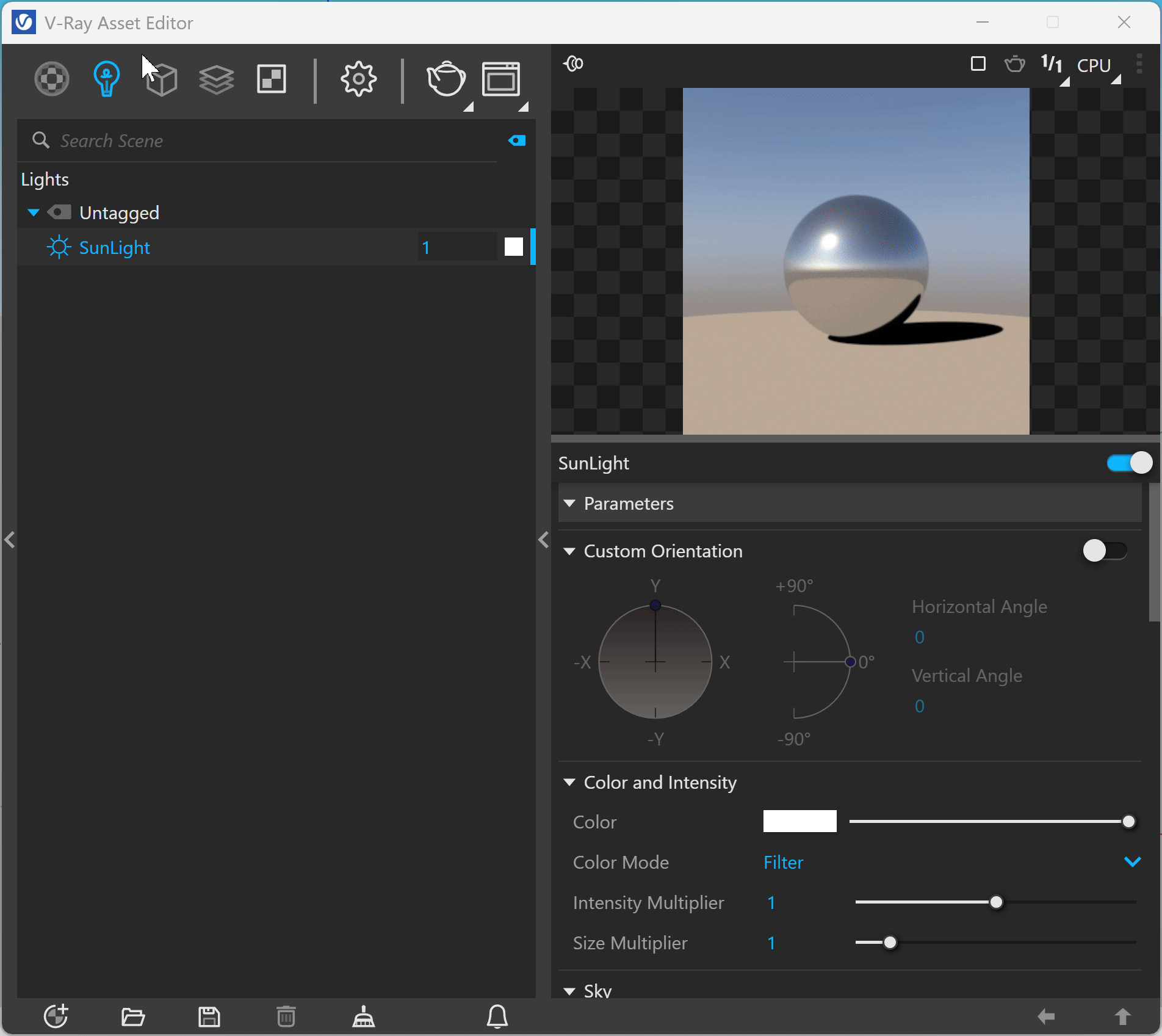The image size is (1162, 1036).
Task: Click the Color slider handle
Action: tap(1128, 822)
